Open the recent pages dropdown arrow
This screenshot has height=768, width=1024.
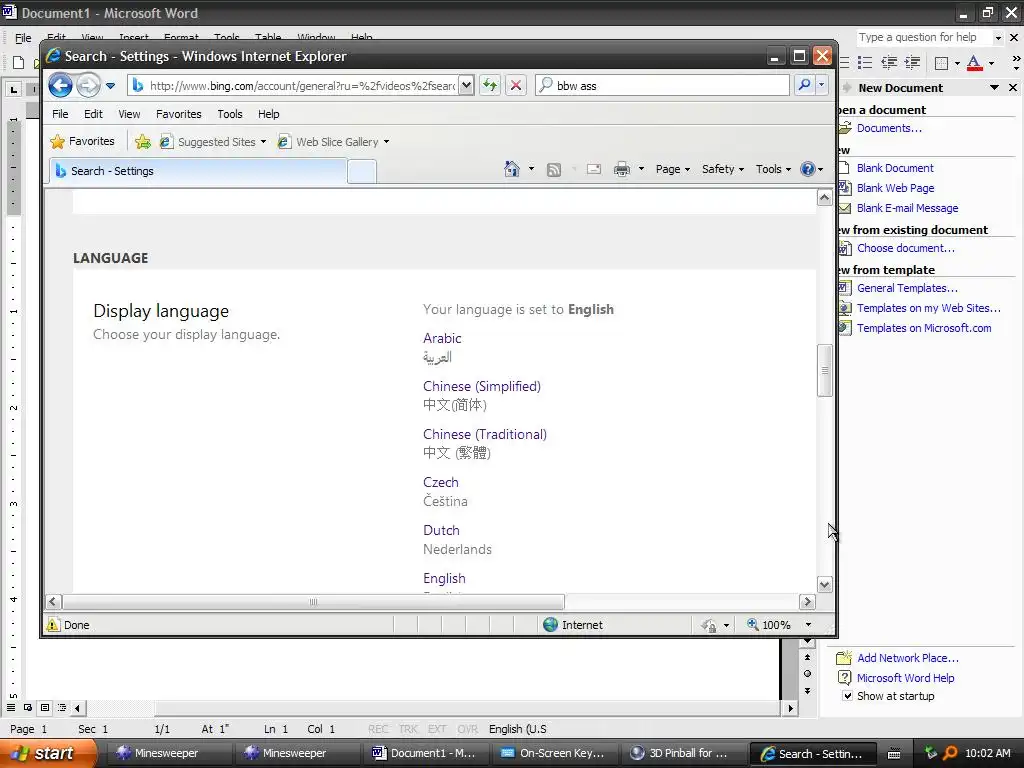pyautogui.click(x=110, y=86)
